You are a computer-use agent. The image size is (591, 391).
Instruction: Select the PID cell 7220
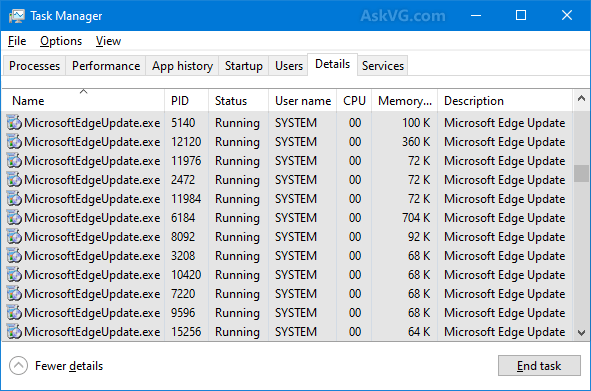click(x=183, y=294)
